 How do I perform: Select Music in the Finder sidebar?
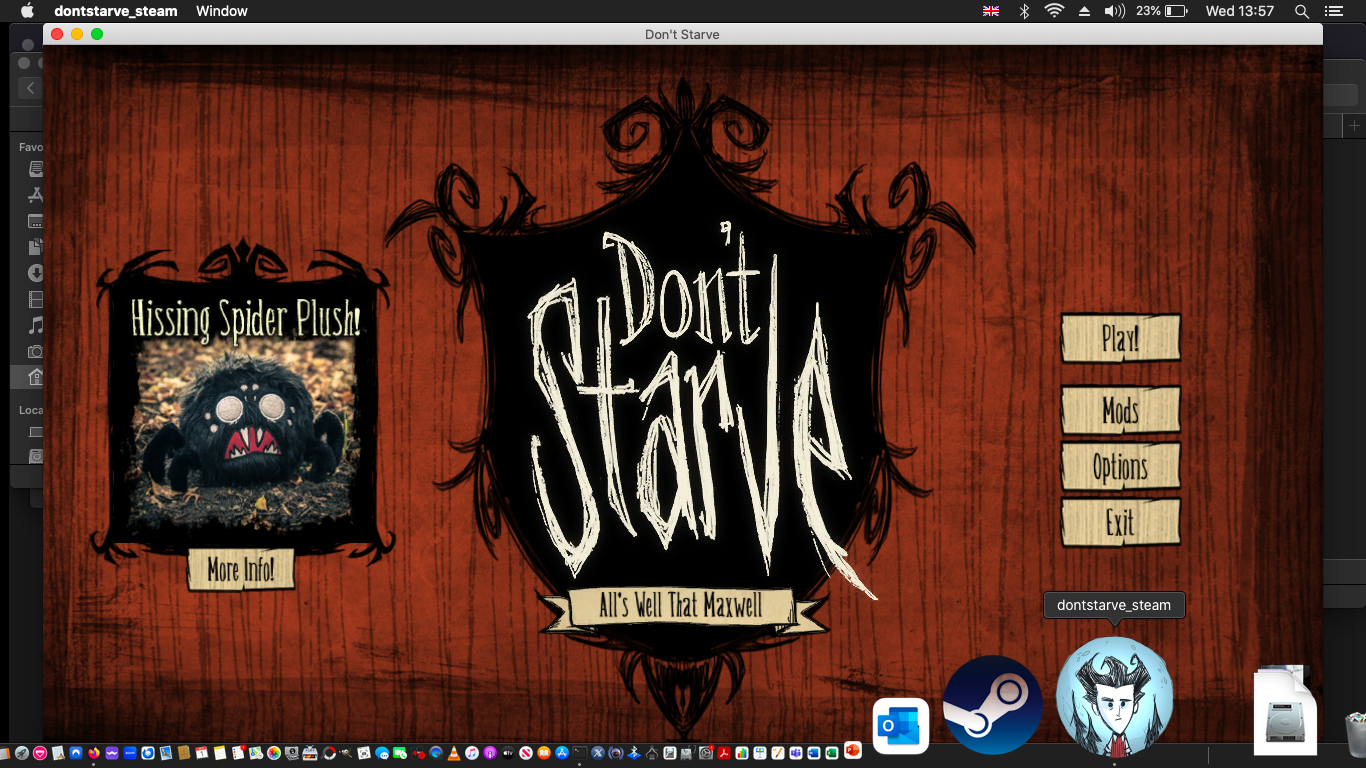[x=35, y=325]
